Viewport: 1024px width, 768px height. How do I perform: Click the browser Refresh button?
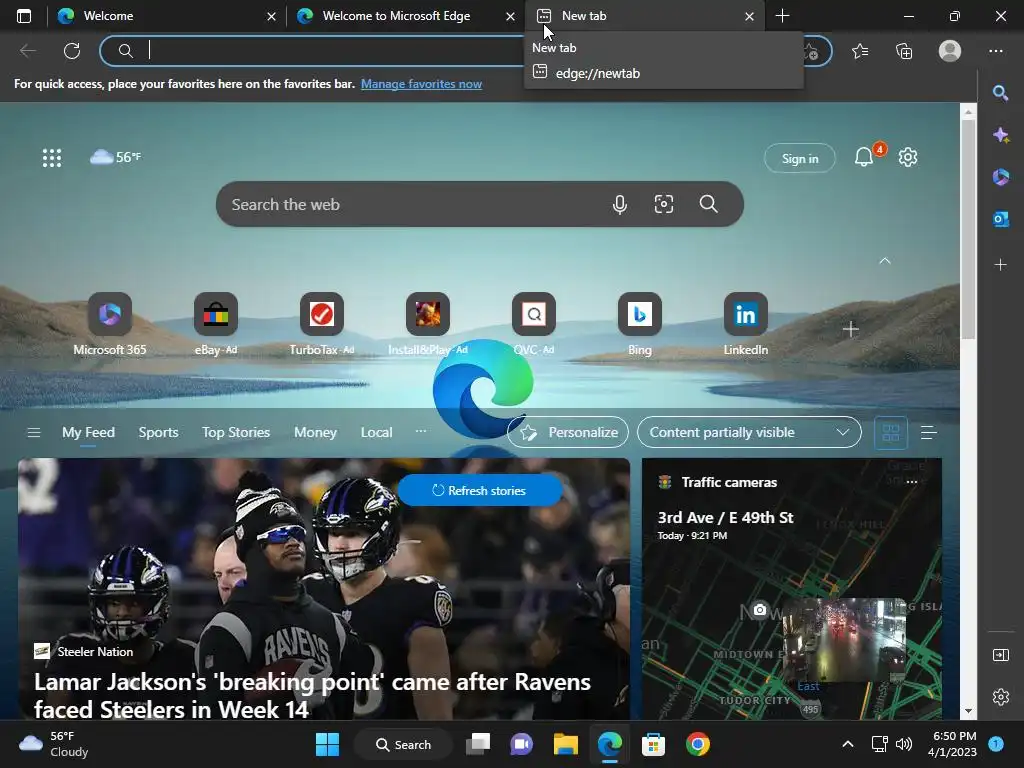[72, 51]
